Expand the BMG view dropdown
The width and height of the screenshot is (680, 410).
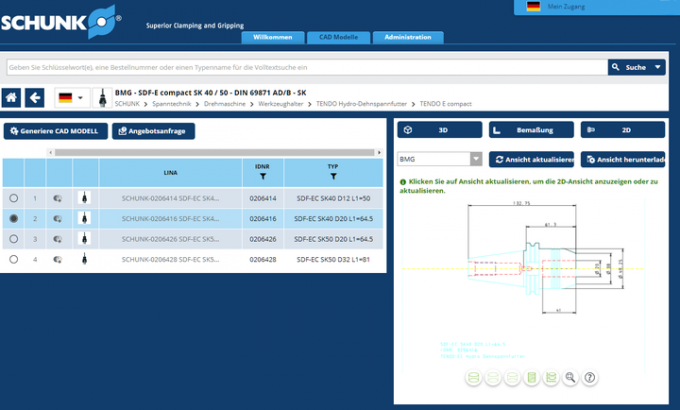475,159
